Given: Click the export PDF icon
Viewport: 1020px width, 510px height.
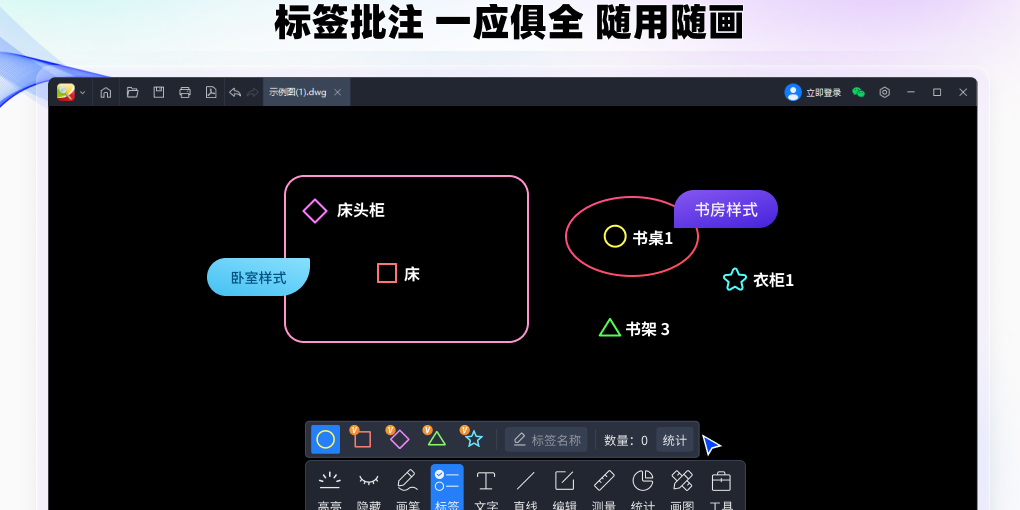Looking at the screenshot, I should coord(211,92).
